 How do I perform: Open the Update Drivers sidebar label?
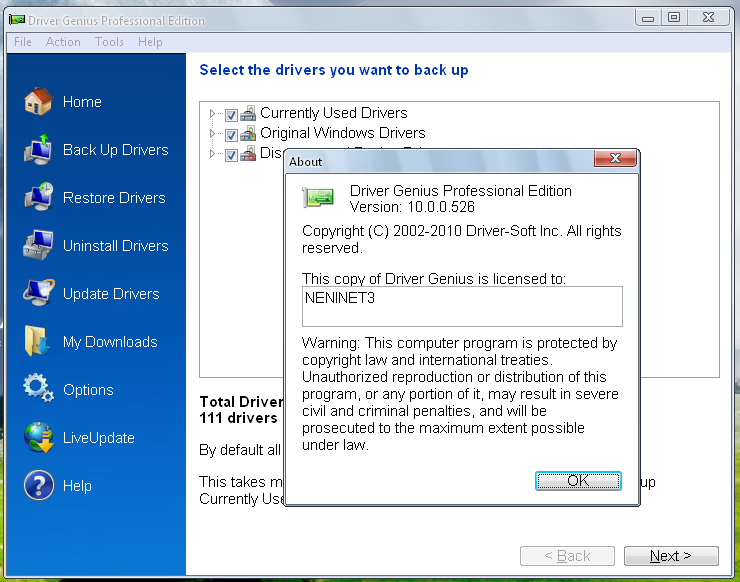coord(111,294)
